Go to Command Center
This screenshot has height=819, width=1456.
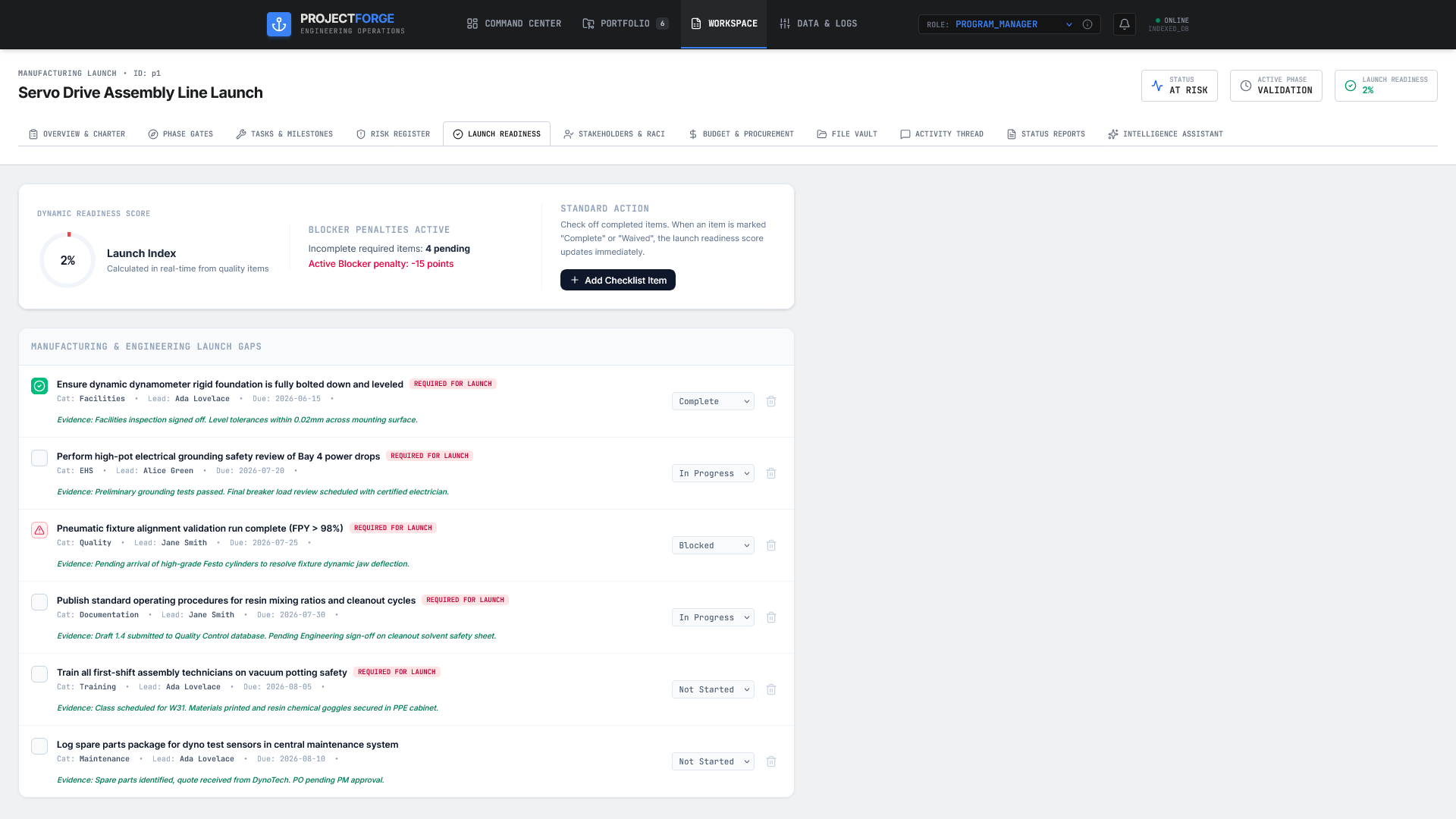[x=514, y=24]
